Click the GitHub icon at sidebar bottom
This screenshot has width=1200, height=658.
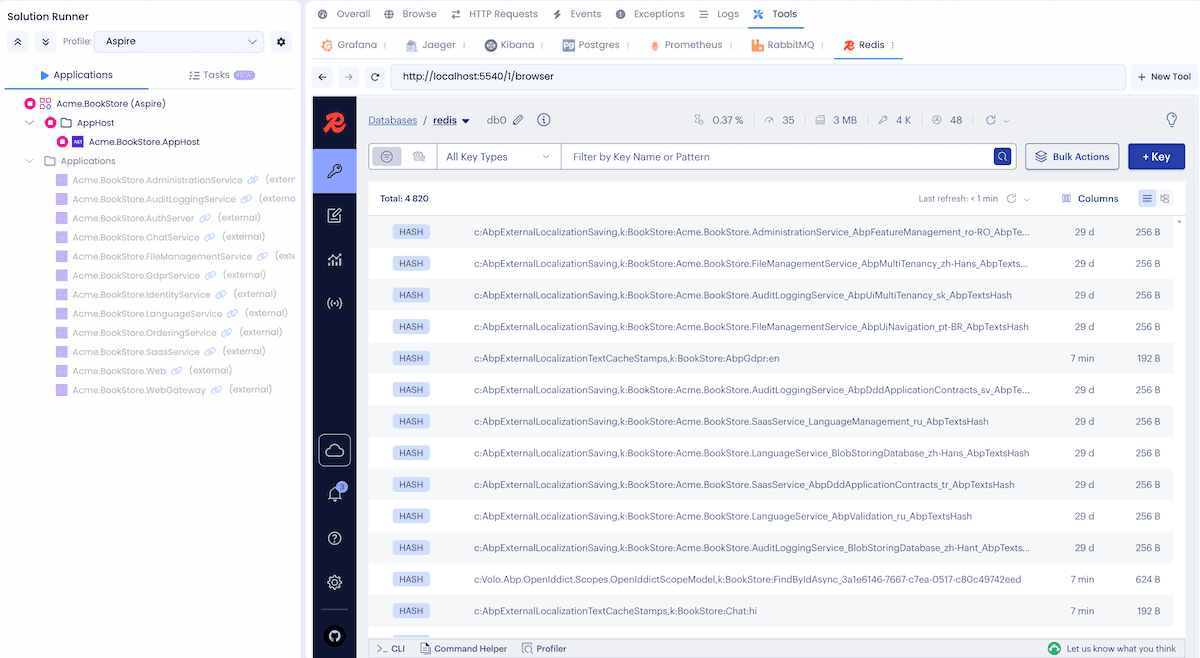334,636
